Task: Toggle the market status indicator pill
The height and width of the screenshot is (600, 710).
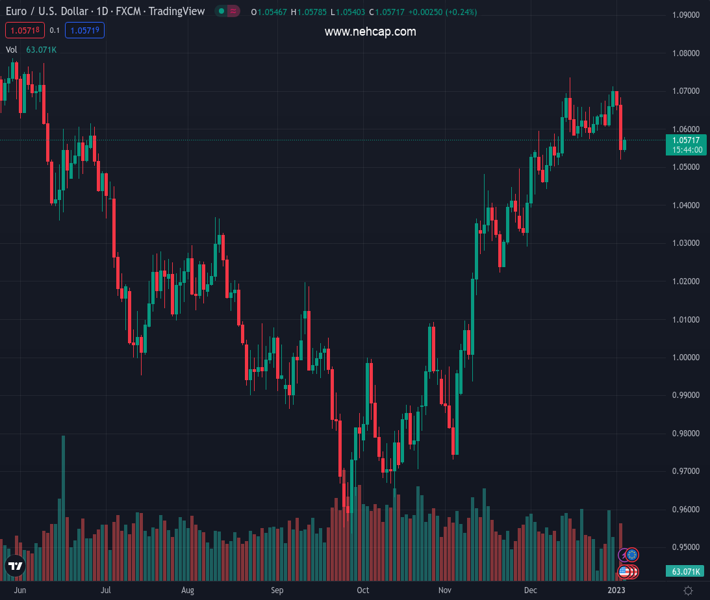Action: 228,12
